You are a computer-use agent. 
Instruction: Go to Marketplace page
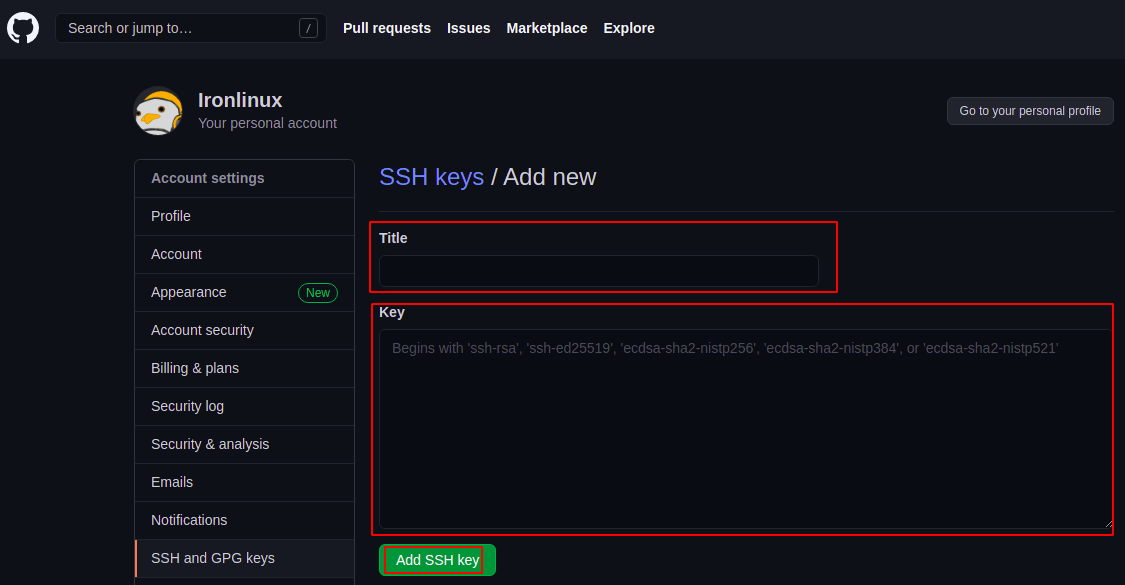[546, 28]
